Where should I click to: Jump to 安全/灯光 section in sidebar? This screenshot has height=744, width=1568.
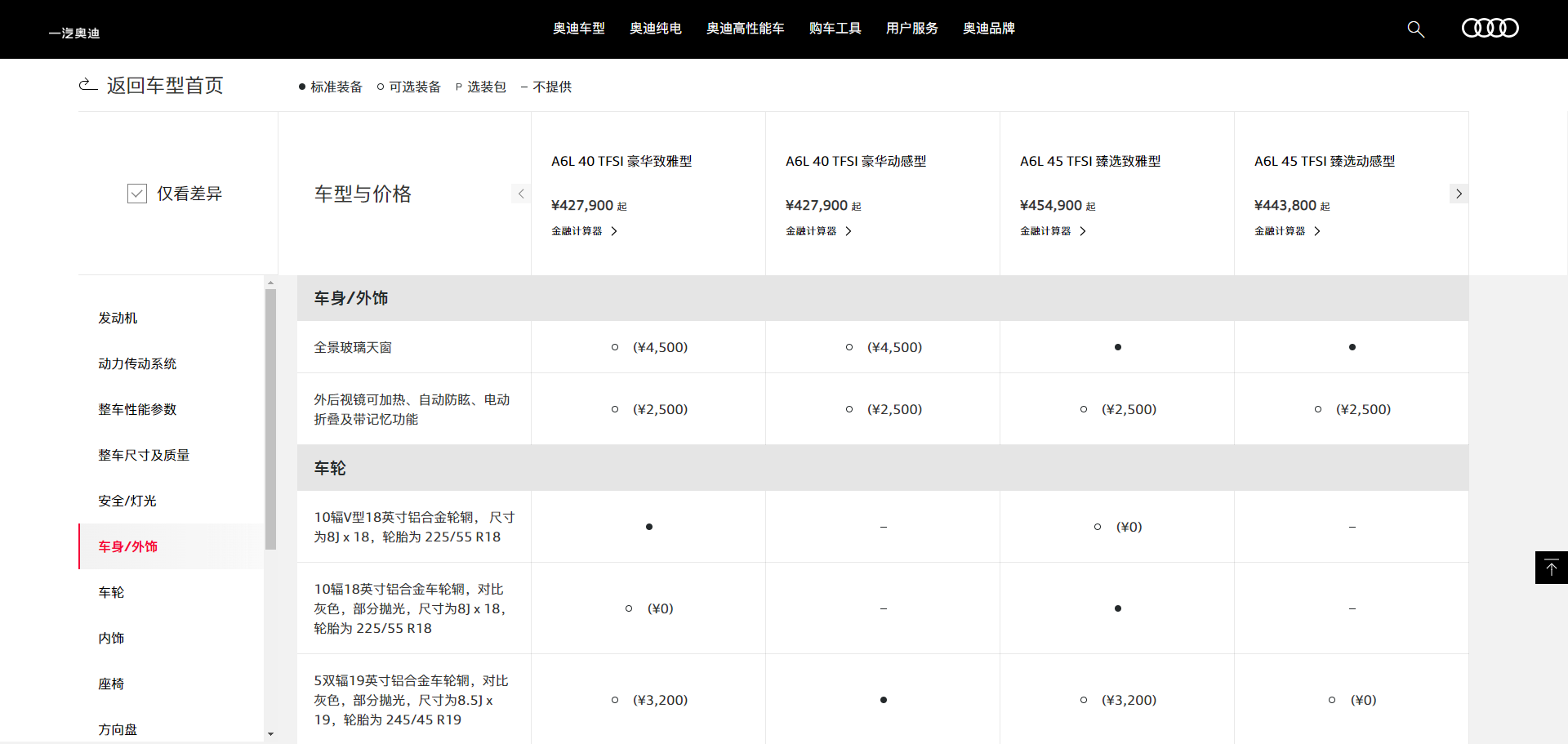(x=127, y=501)
